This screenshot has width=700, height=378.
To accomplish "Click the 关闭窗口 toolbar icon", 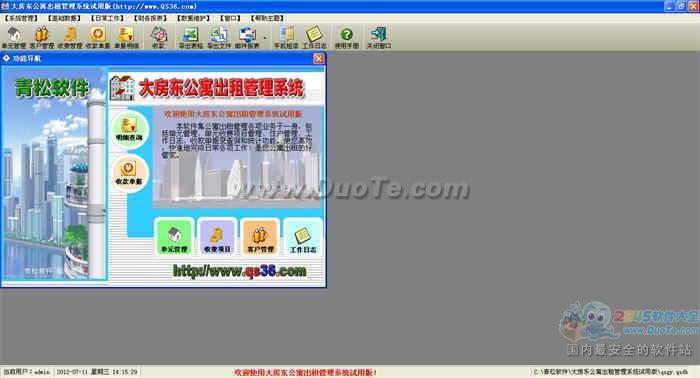I will [379, 37].
